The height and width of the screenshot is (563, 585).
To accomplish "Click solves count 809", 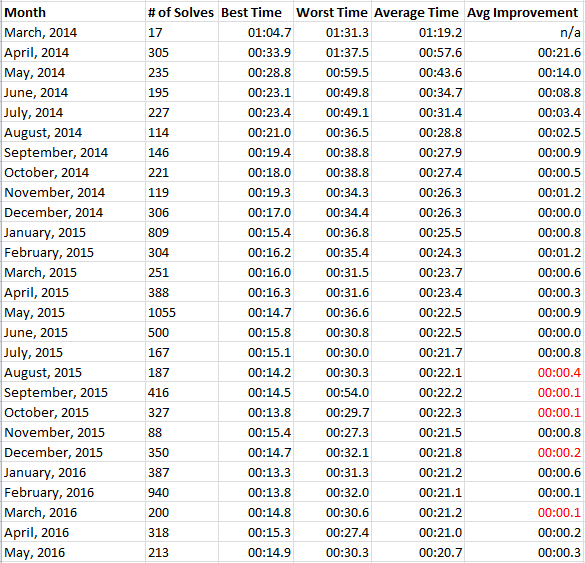I will tap(182, 232).
